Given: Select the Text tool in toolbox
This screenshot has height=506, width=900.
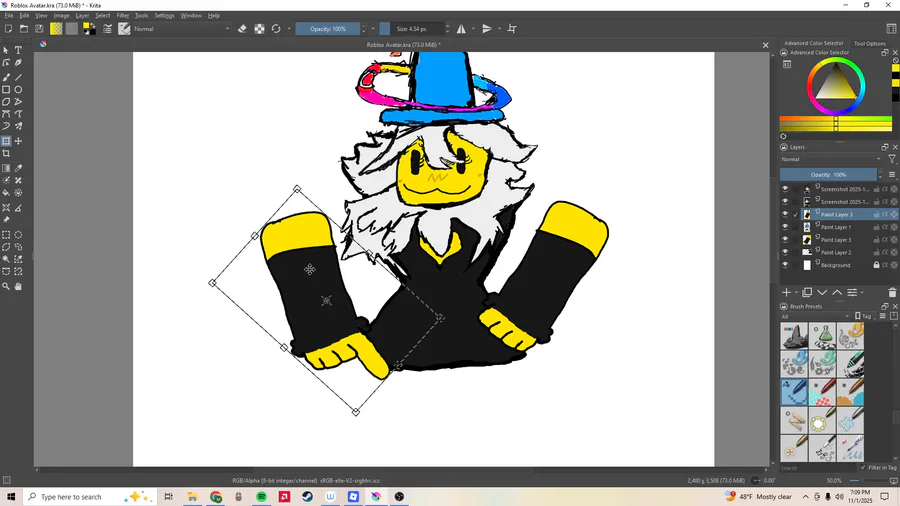Looking at the screenshot, I should click(18, 50).
